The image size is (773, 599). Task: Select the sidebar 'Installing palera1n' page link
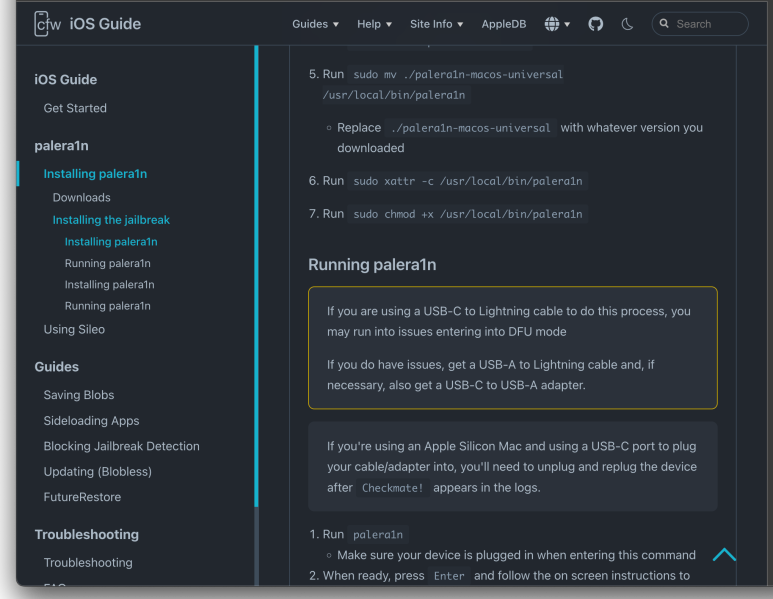click(x=95, y=174)
